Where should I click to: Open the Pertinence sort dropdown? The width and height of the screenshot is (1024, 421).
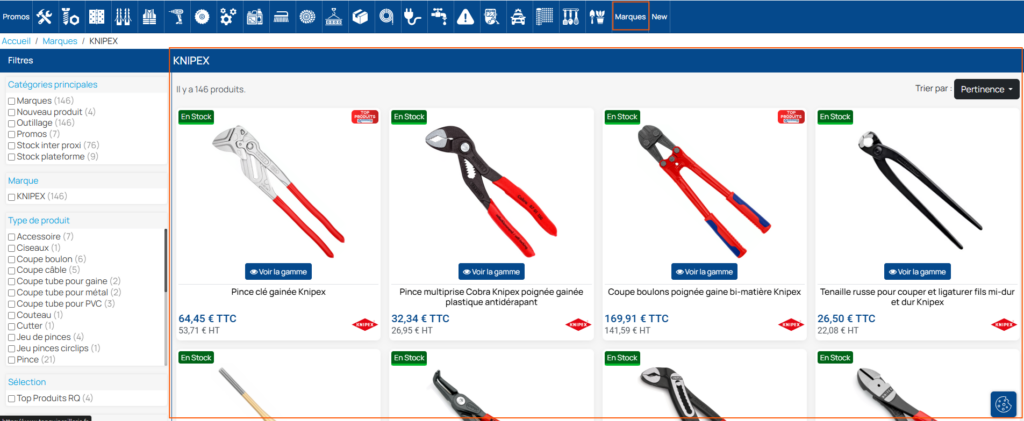(x=986, y=89)
